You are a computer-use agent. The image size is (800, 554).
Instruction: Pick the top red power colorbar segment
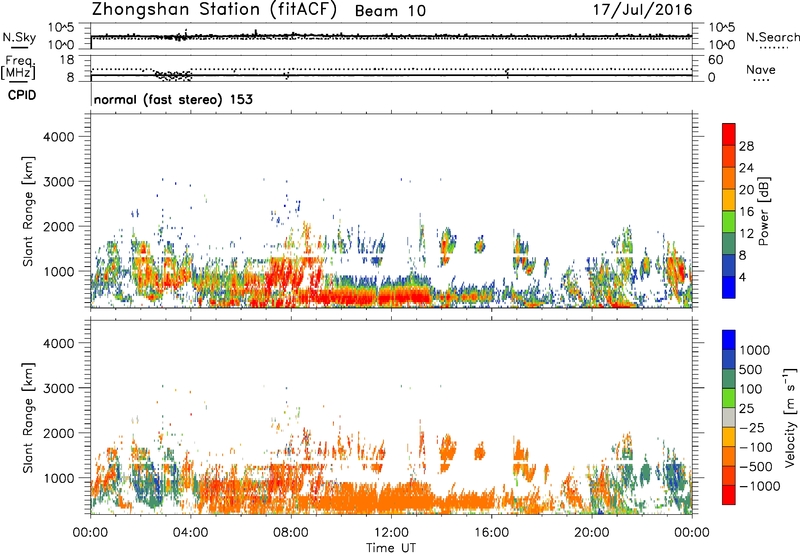click(x=729, y=134)
